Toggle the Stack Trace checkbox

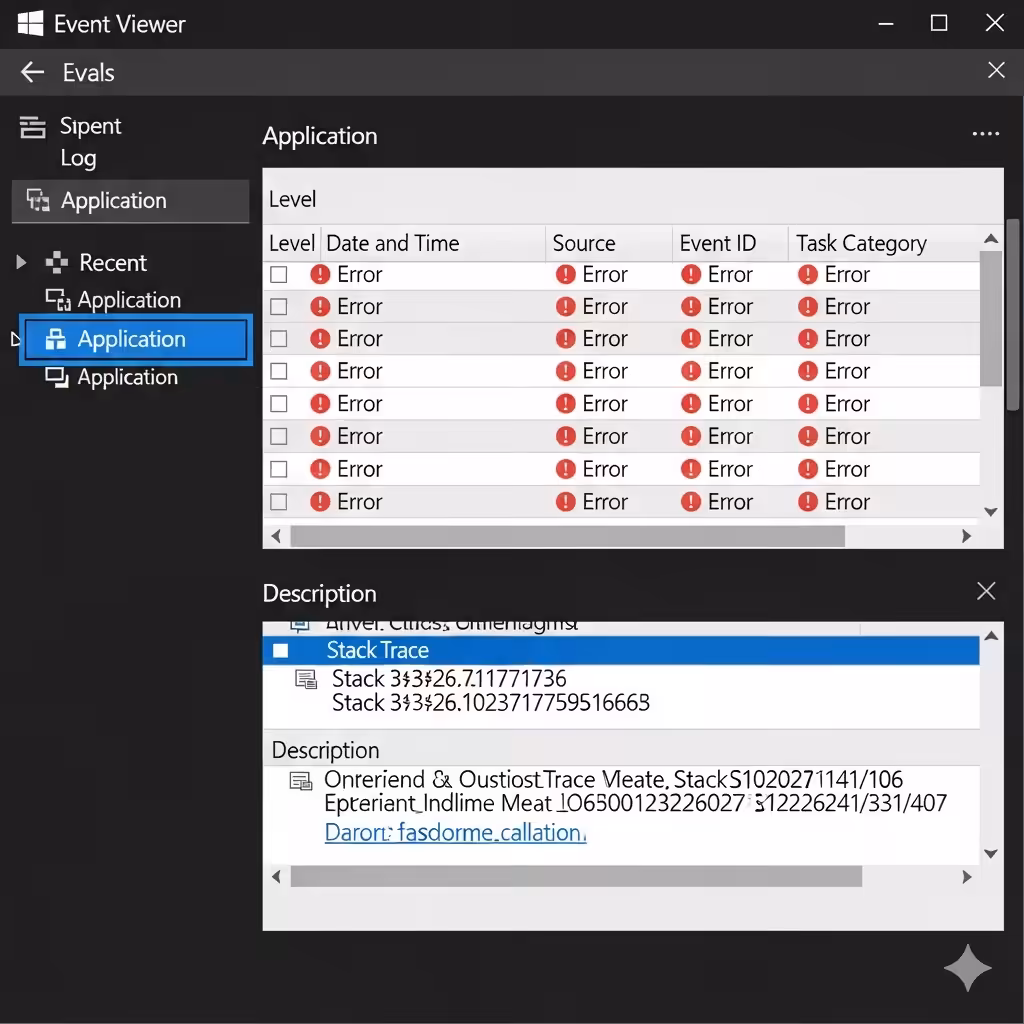point(280,650)
